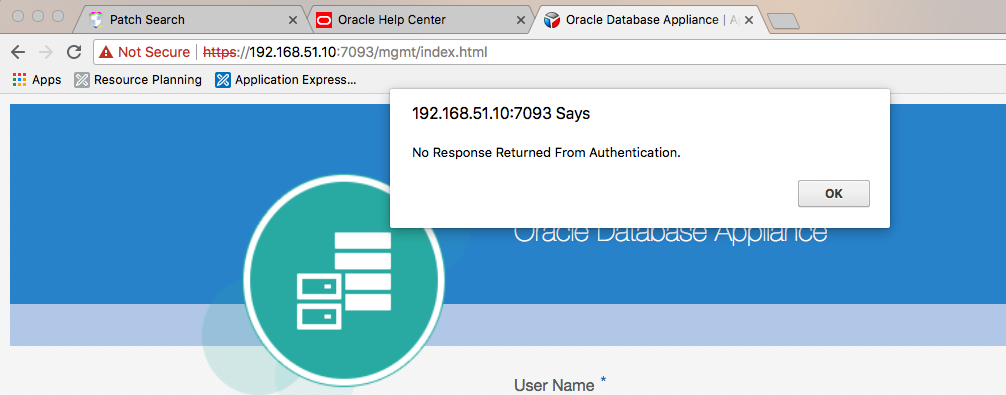Click the address bar URL field

click(549, 52)
